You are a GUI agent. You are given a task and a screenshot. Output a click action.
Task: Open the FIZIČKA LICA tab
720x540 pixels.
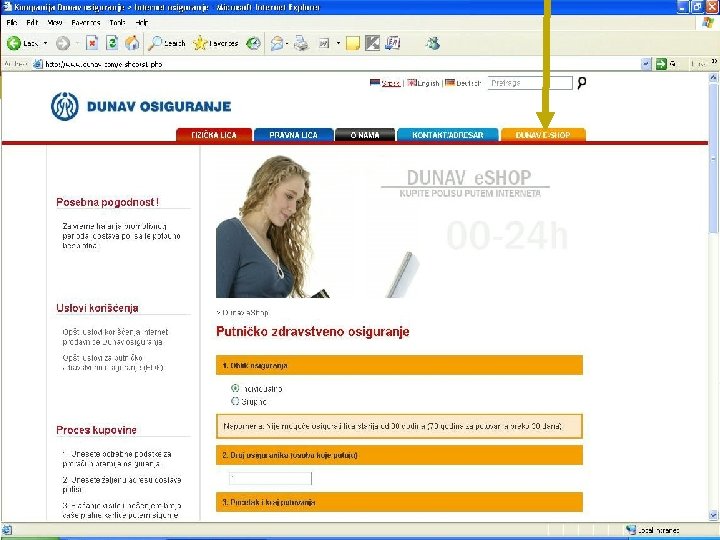click(214, 135)
